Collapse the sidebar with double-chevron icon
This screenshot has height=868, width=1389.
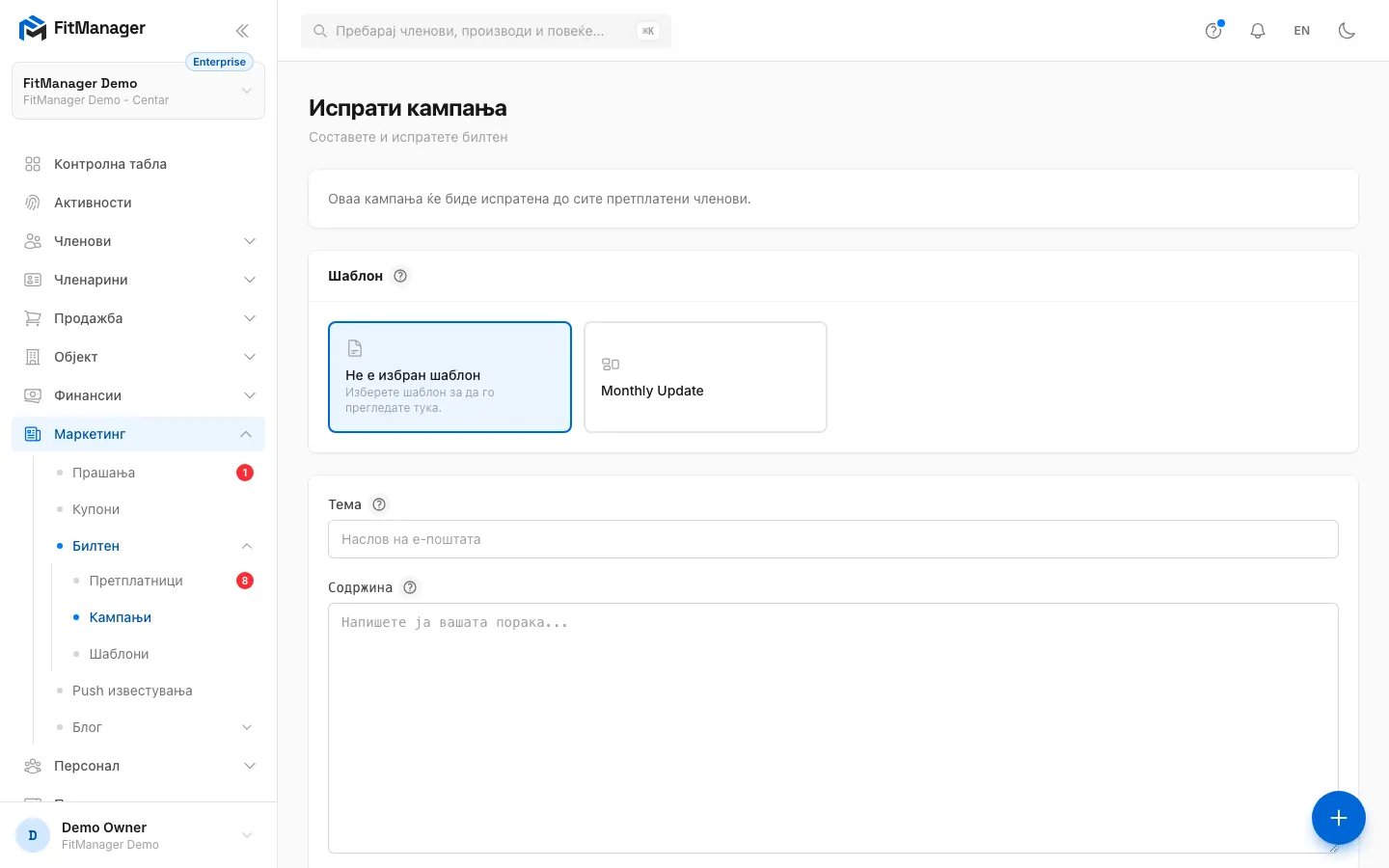242,31
